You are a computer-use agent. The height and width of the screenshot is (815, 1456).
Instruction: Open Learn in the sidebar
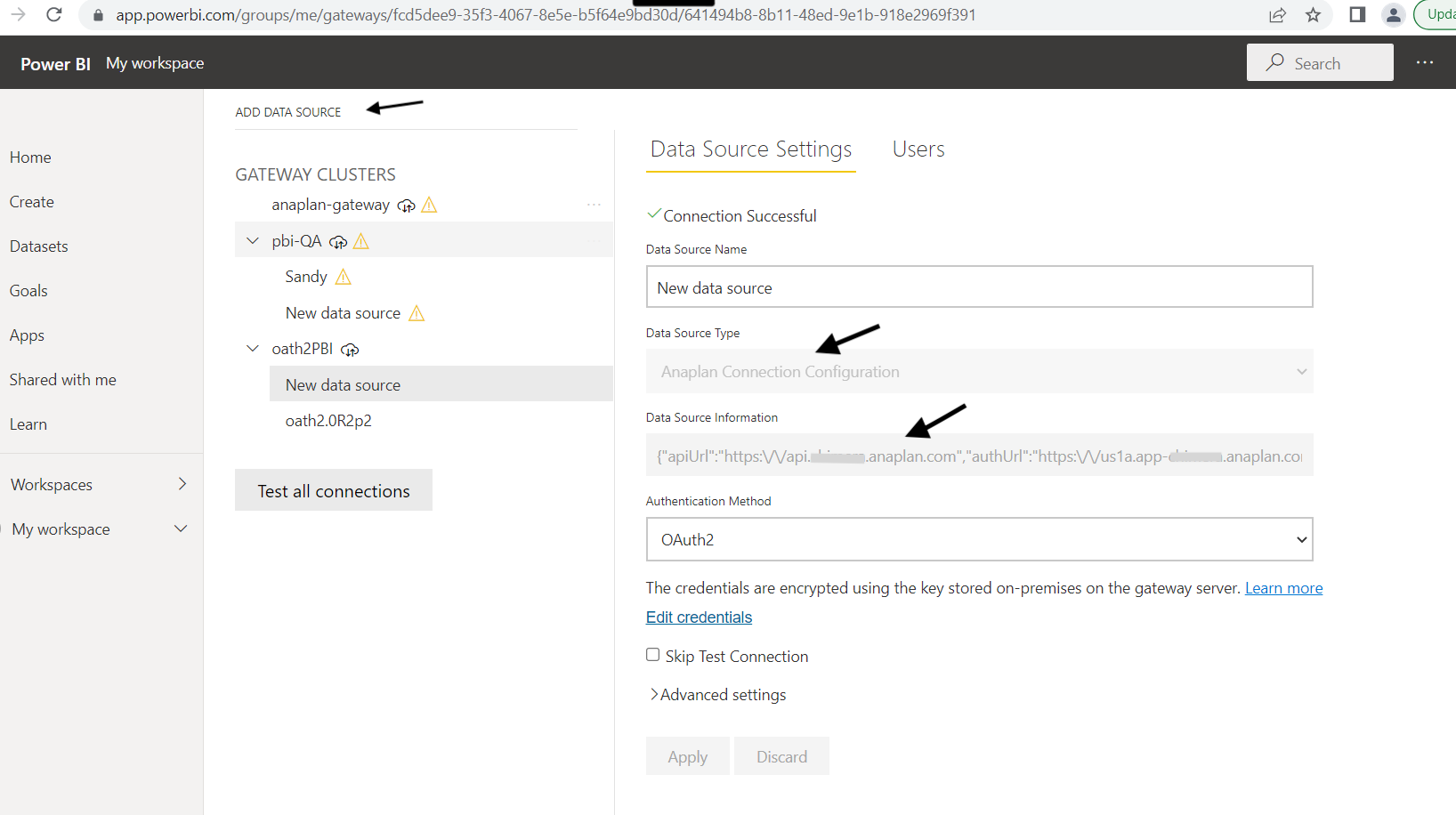click(28, 424)
